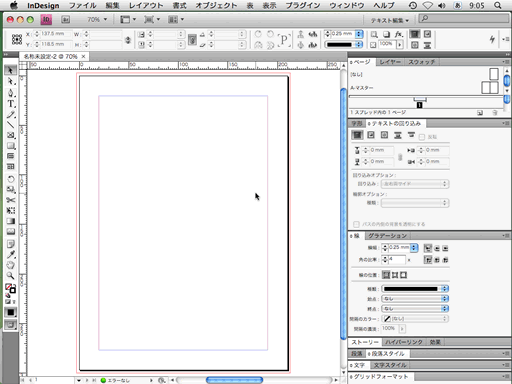The image size is (512, 384).
Task: Open stroke weight dropdown in stroke panel
Action: pos(414,248)
